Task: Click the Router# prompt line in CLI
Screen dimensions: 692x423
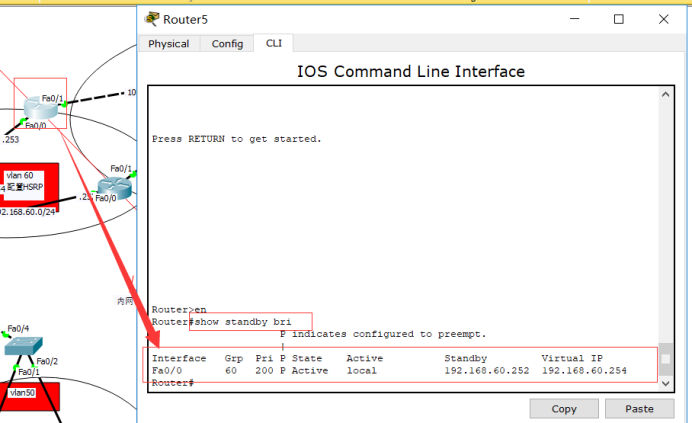Action: pos(173,383)
